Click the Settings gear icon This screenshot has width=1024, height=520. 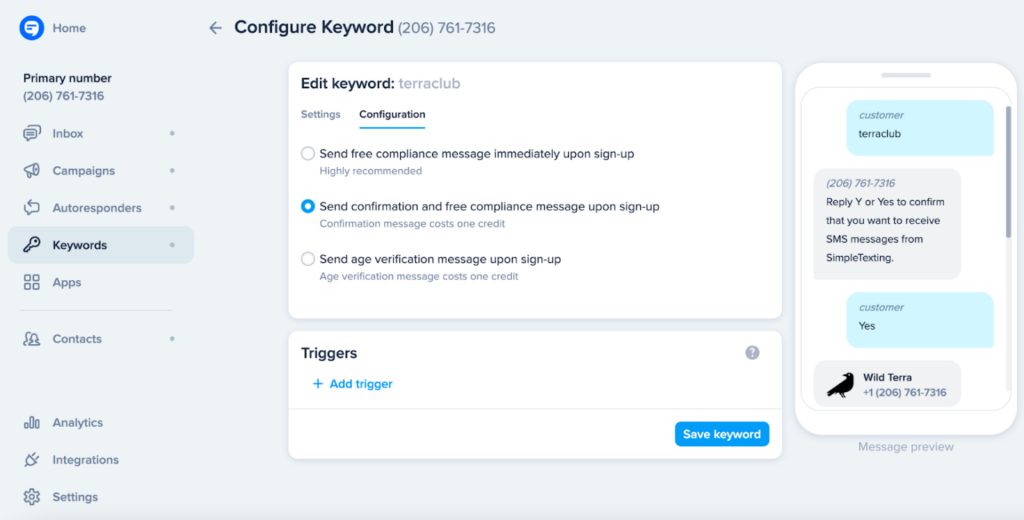click(32, 497)
